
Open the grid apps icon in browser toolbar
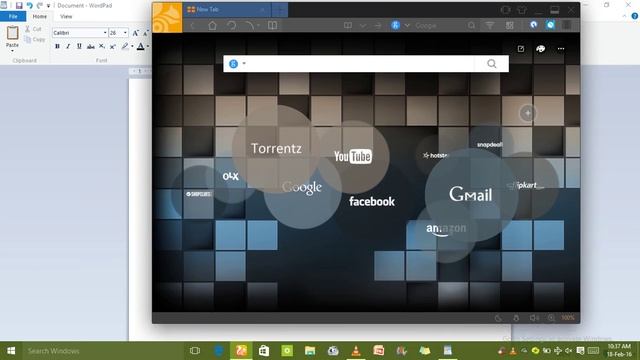coord(510,25)
